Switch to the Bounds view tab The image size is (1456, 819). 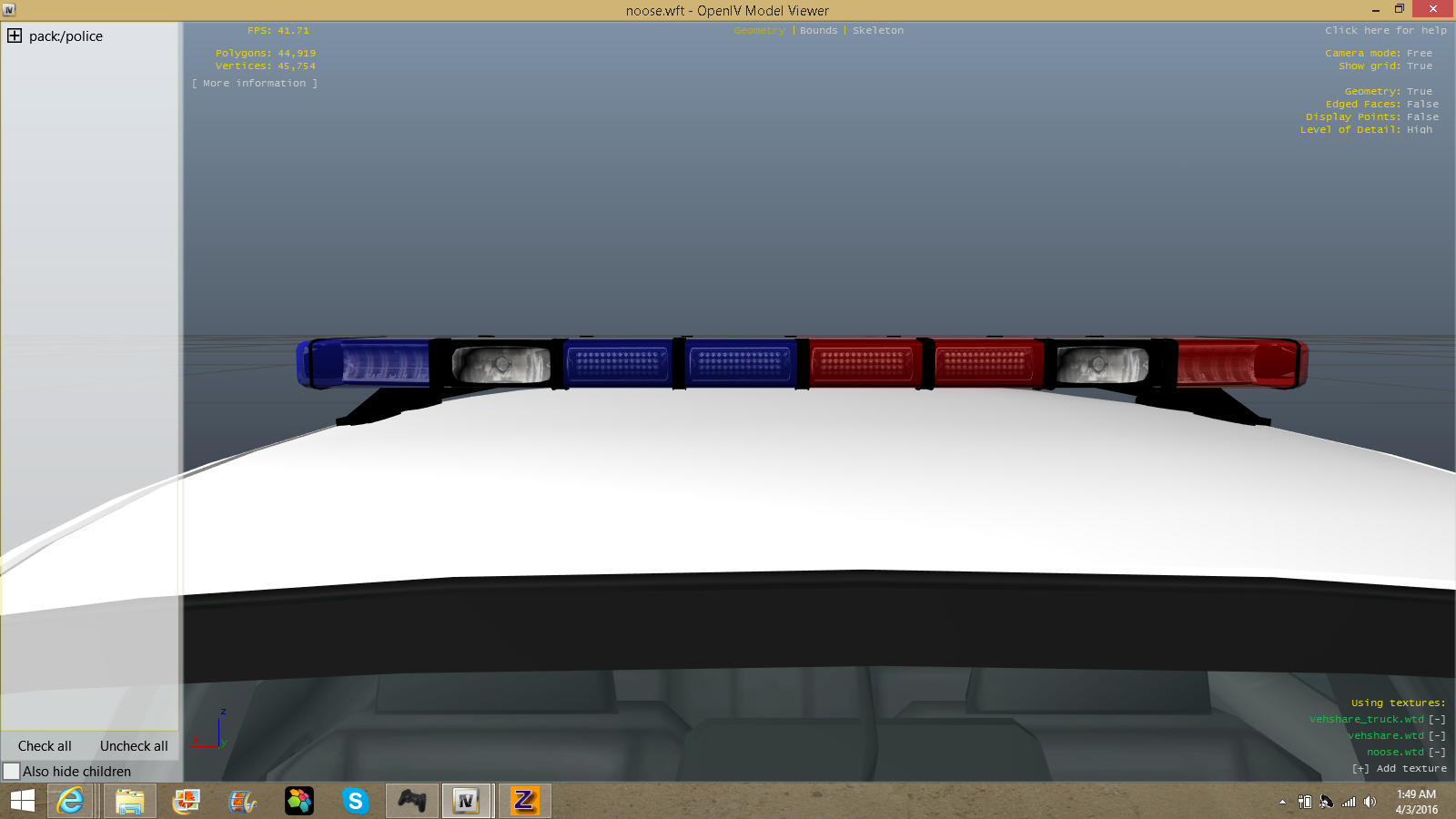click(818, 31)
